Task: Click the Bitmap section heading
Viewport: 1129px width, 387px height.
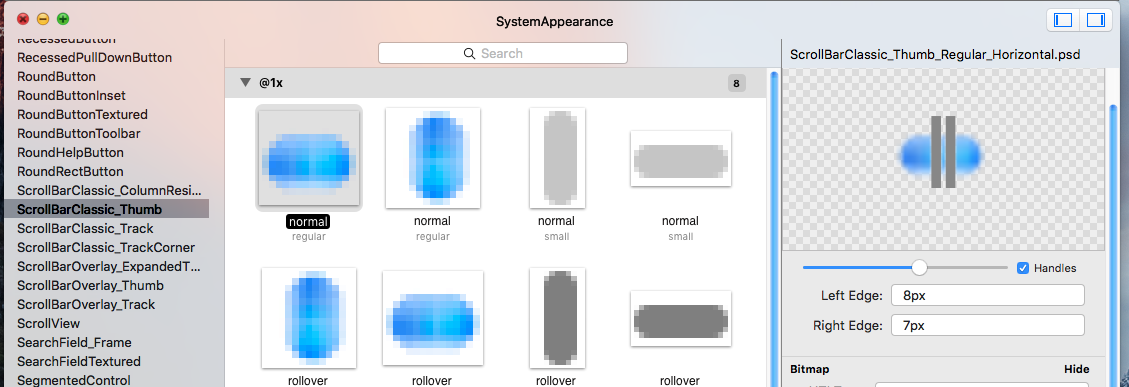Action: pyautogui.click(x=810, y=369)
